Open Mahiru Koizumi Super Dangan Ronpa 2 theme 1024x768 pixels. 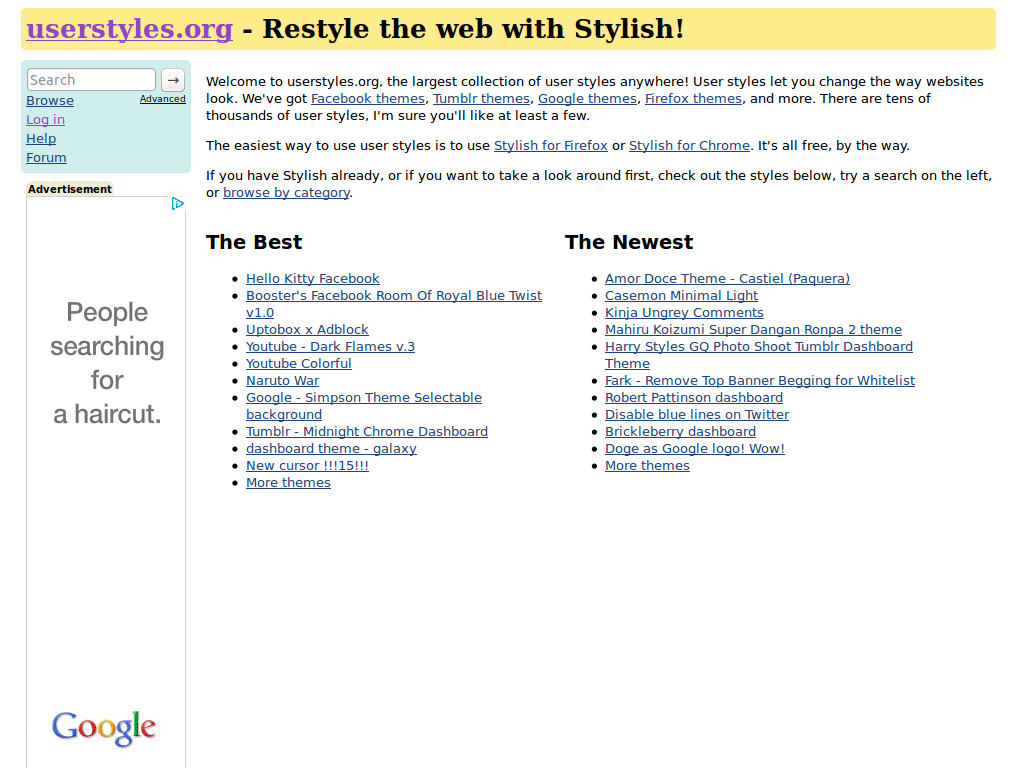click(x=753, y=330)
